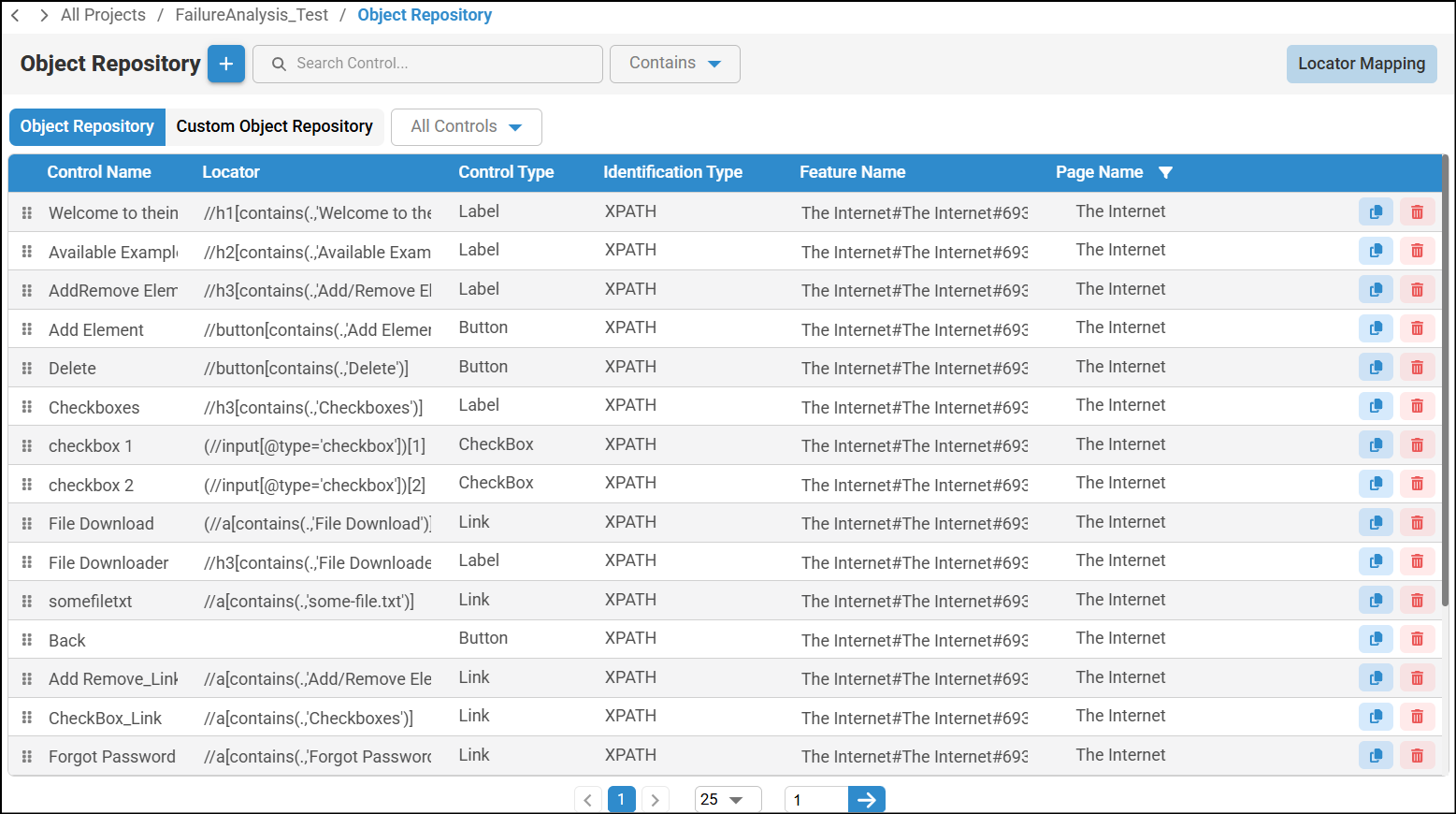Copy the 'Forgot Password' control row
Image resolution: width=1456 pixels, height=814 pixels.
(1376, 756)
